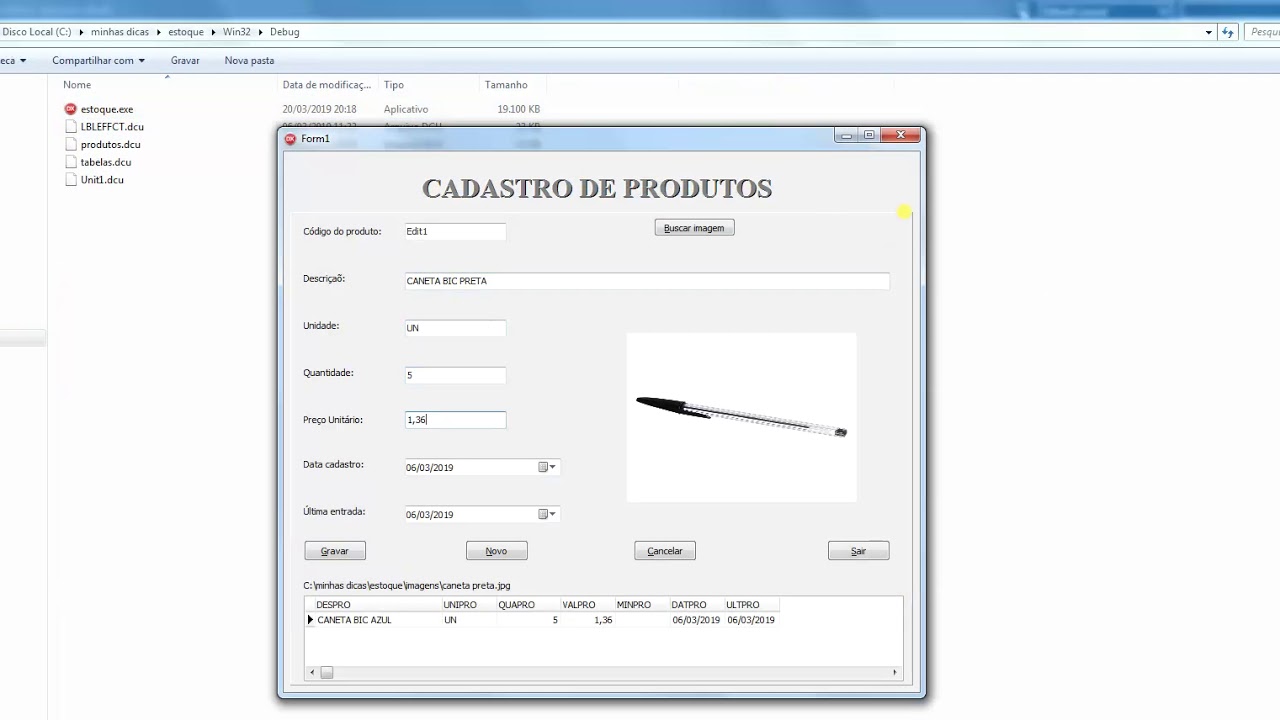Click the Descrição input field
Viewport: 1280px width, 720px height.
tap(647, 281)
